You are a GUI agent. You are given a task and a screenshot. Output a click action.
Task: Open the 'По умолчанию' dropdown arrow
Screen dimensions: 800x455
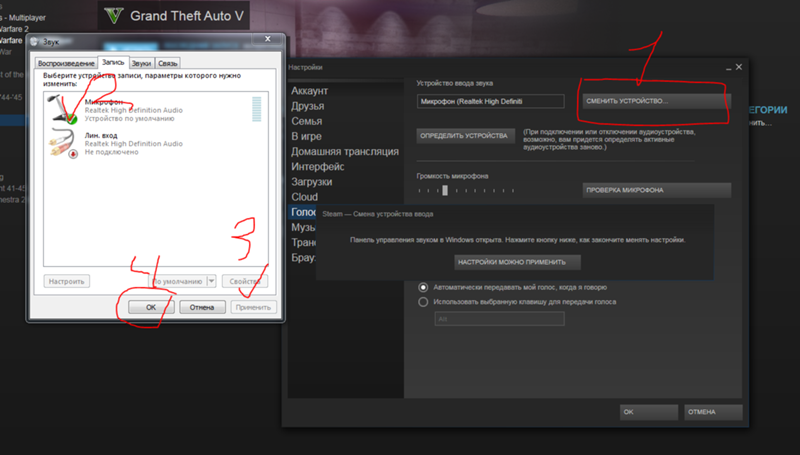[x=212, y=281]
